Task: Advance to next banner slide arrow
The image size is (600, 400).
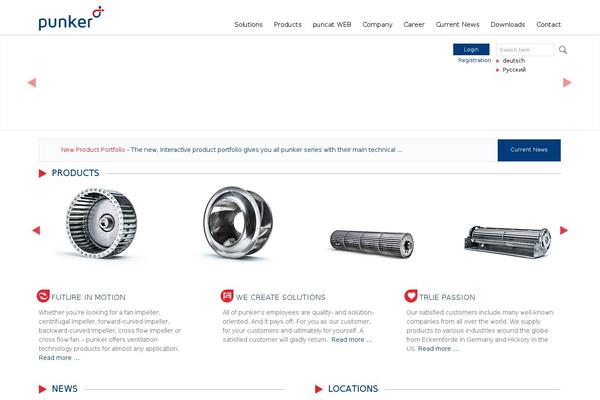Action: coord(567,83)
